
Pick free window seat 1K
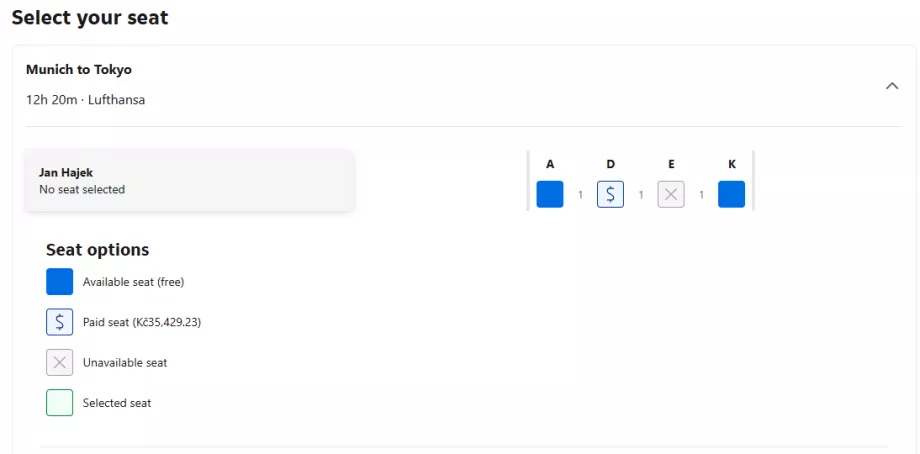click(732, 194)
